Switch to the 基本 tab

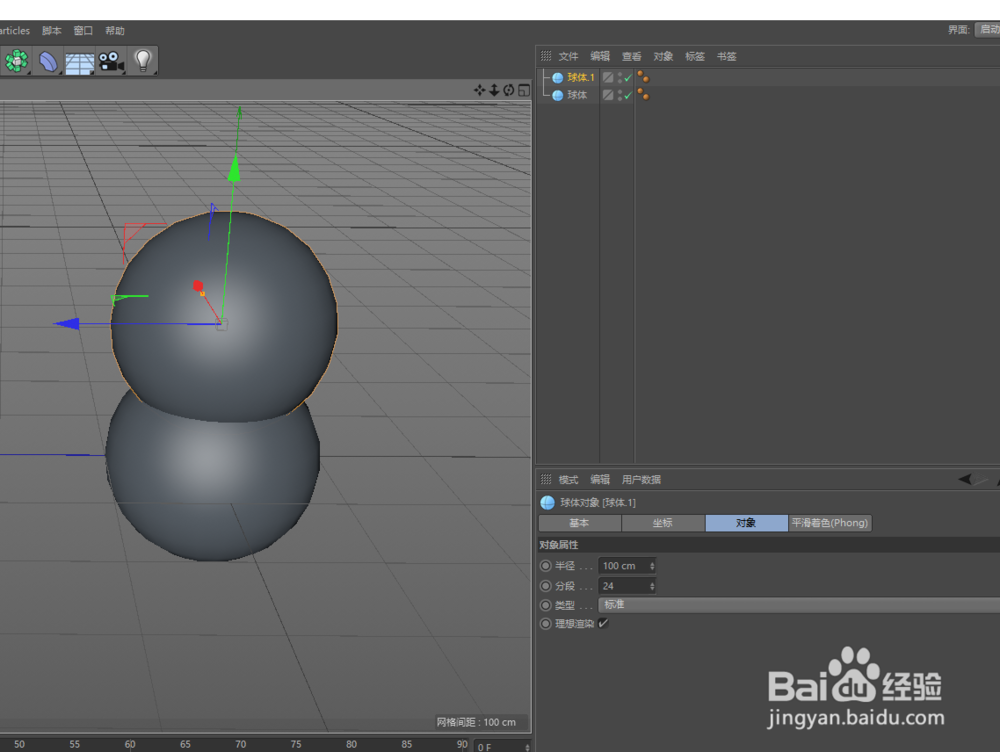580,523
